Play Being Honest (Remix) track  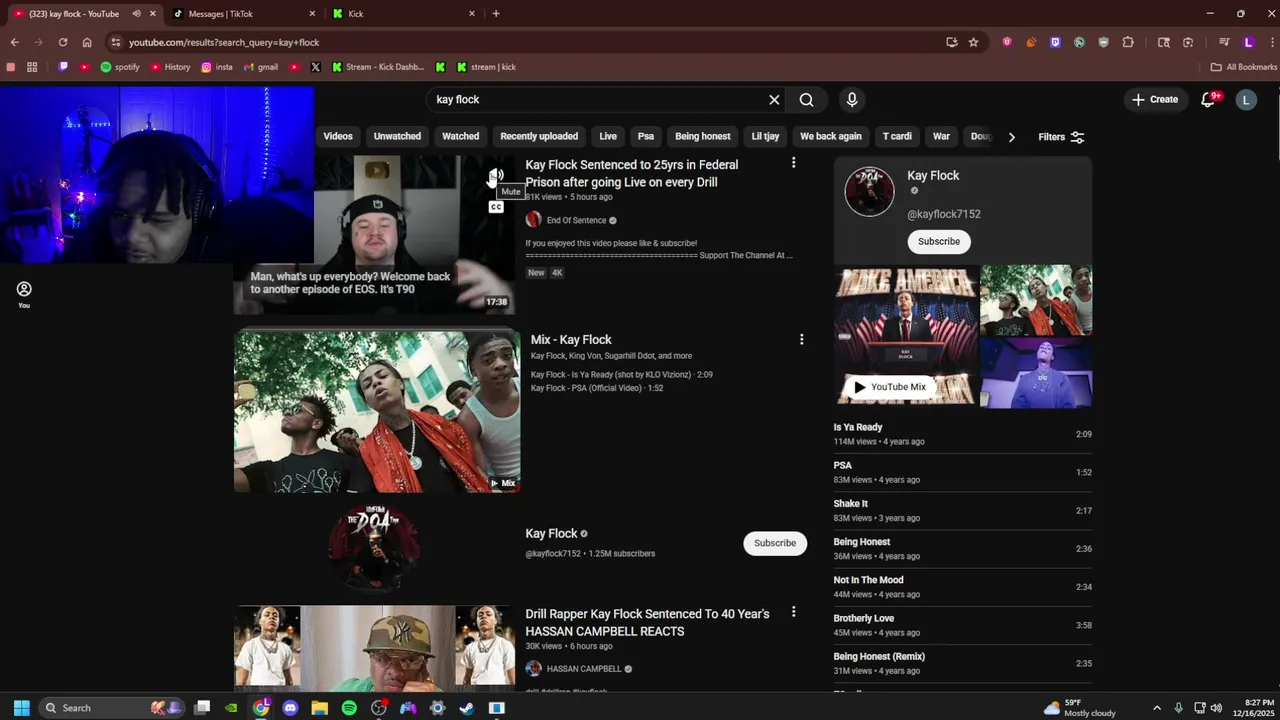pos(962,663)
